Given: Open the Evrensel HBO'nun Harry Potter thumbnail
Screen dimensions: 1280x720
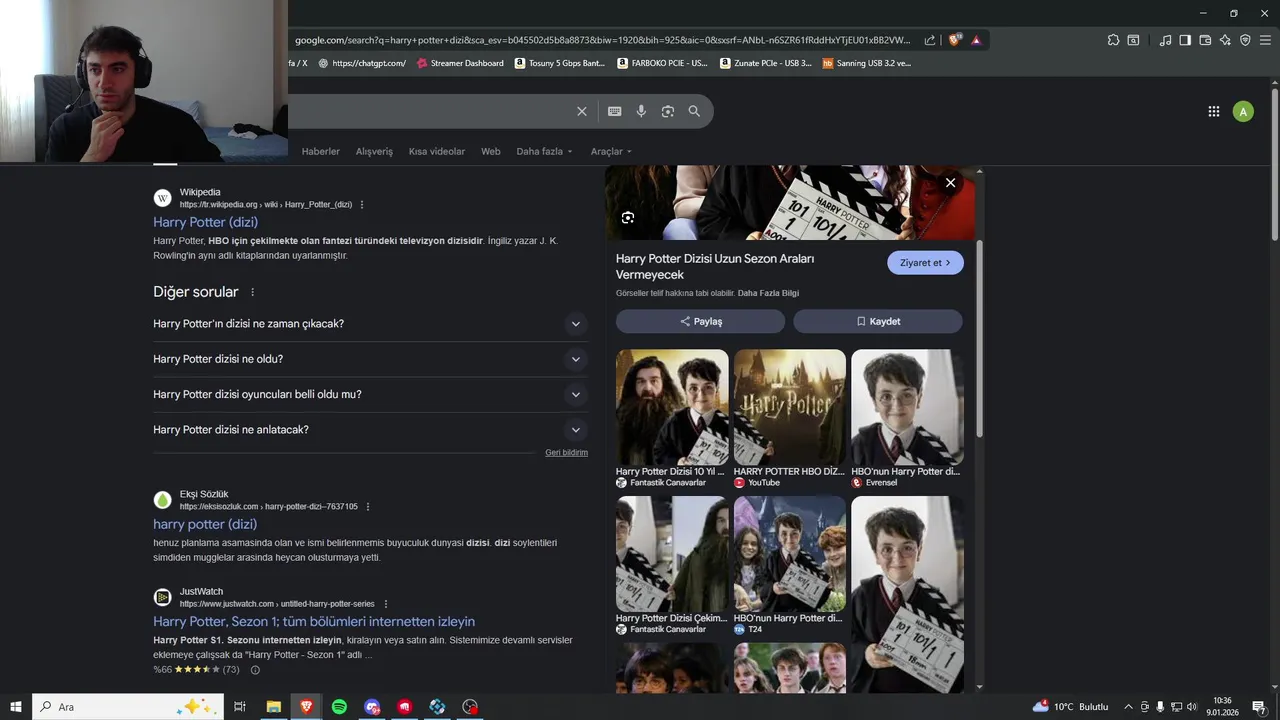Looking at the screenshot, I should [x=907, y=407].
